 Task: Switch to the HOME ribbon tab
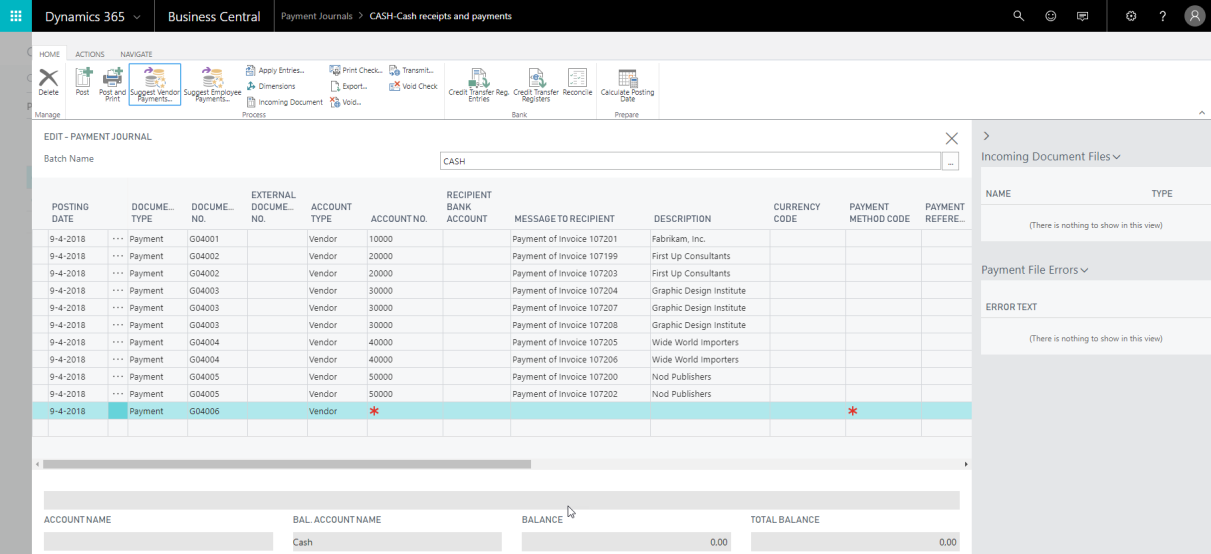point(49,54)
